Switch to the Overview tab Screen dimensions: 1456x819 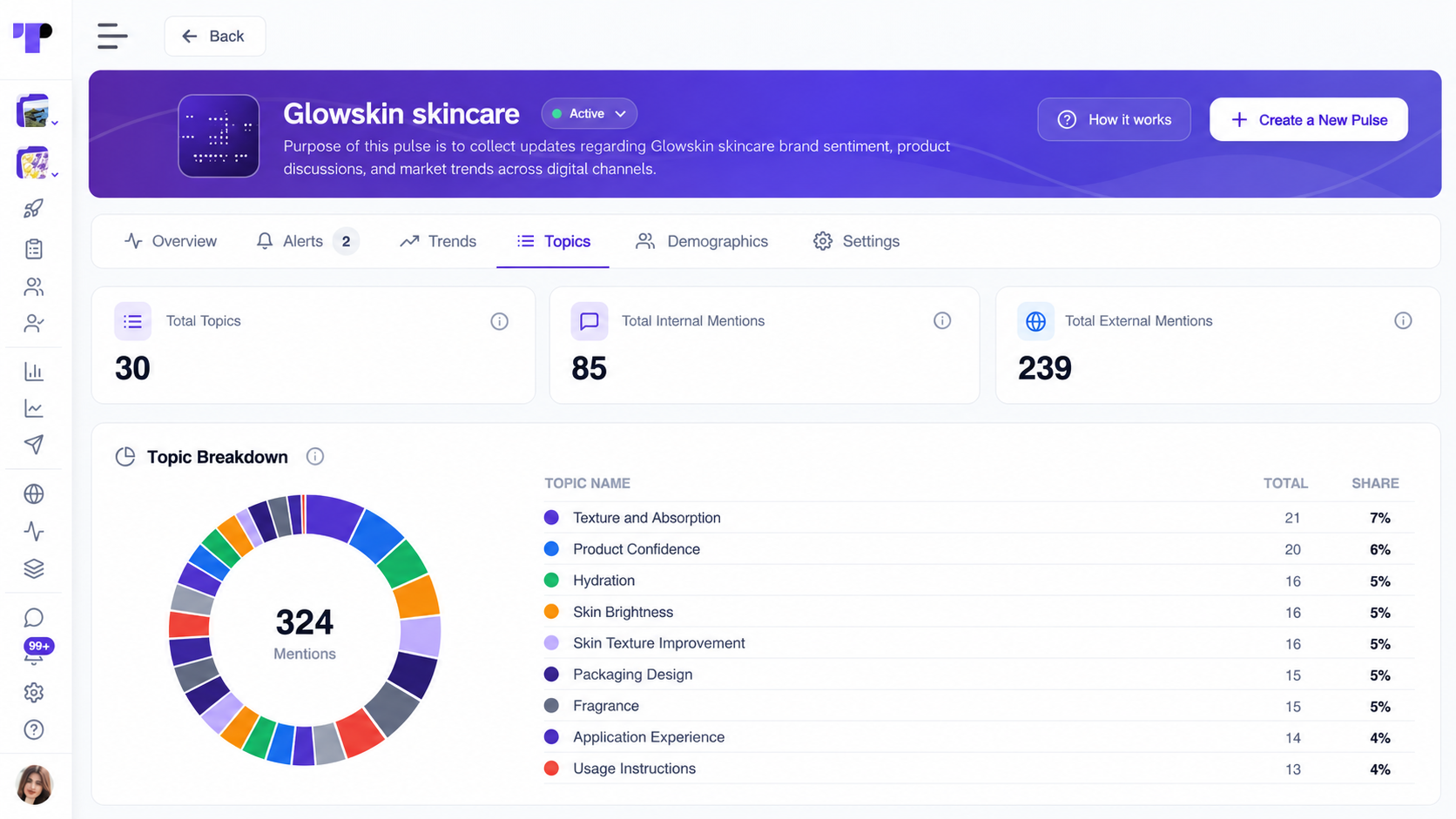tap(171, 241)
